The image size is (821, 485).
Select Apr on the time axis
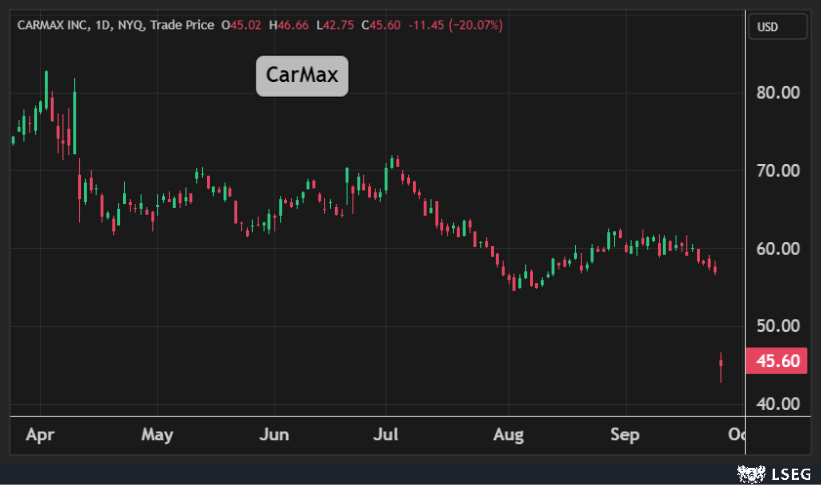click(x=41, y=435)
